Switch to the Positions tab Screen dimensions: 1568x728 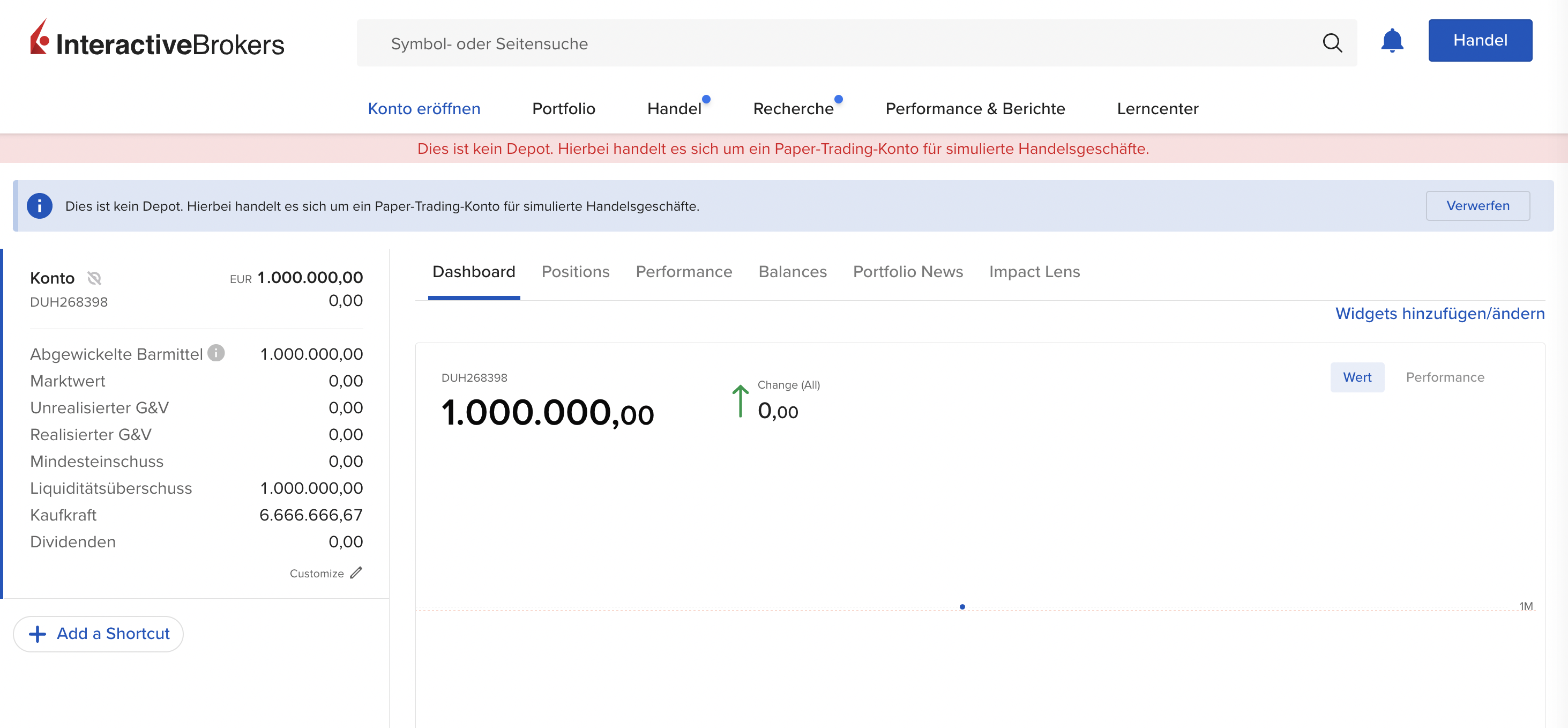(x=575, y=272)
